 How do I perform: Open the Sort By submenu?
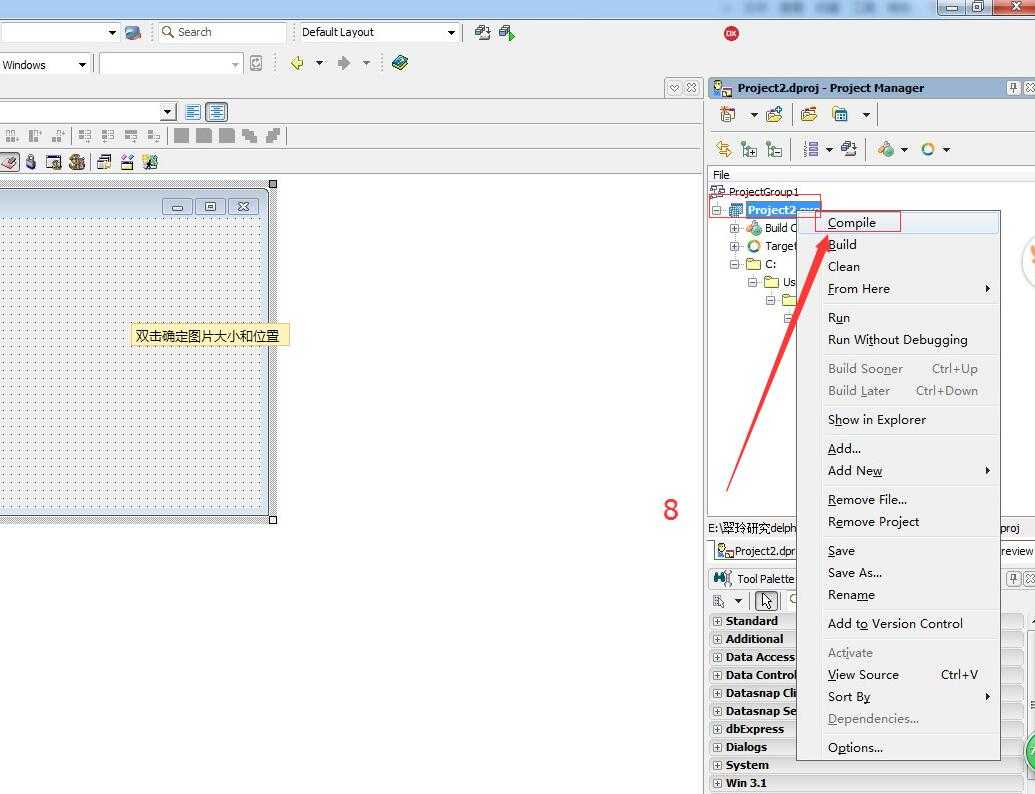898,696
